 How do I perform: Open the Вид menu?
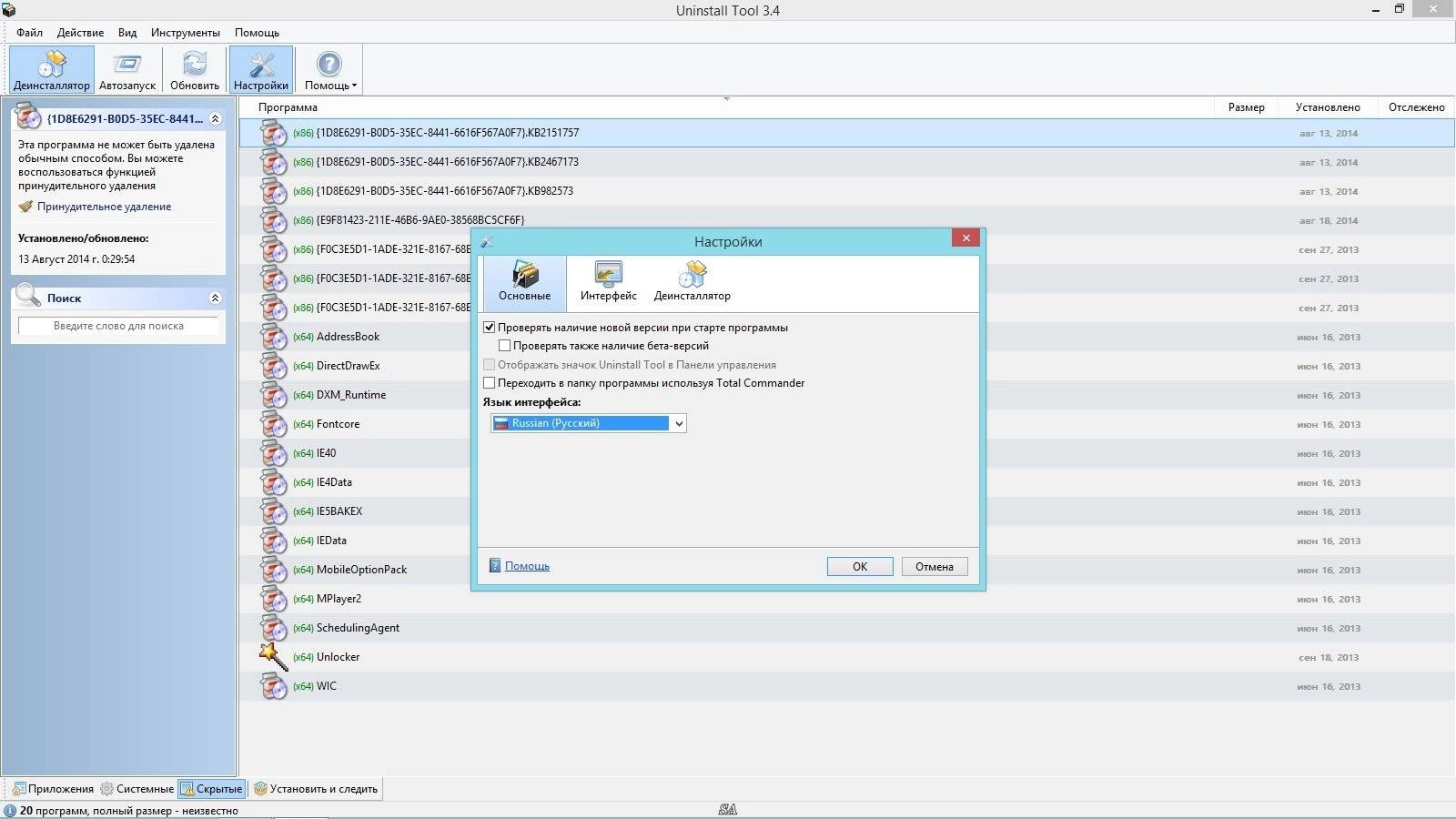pyautogui.click(x=127, y=32)
